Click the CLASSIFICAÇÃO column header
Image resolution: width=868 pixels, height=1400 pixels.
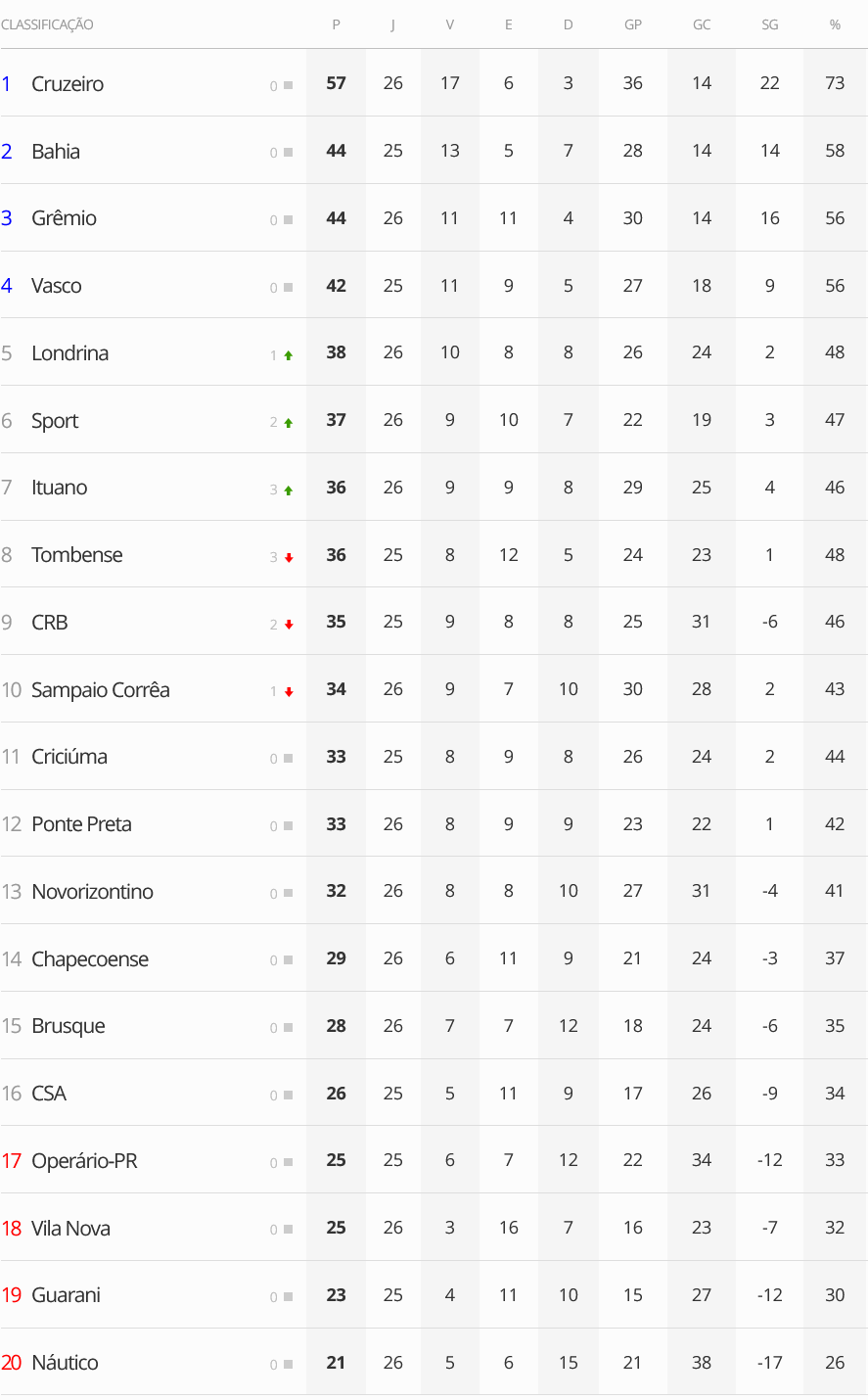click(x=47, y=24)
